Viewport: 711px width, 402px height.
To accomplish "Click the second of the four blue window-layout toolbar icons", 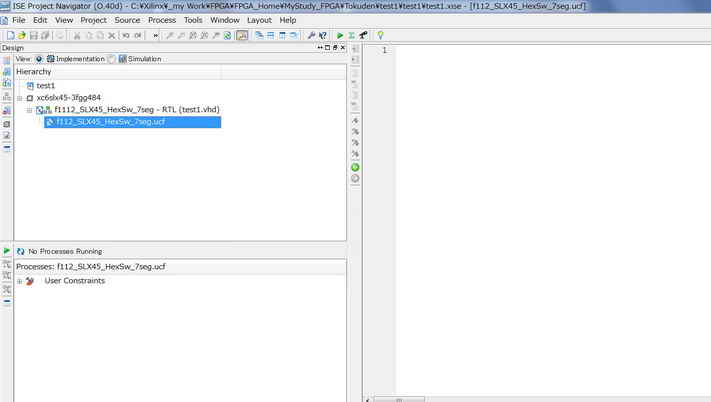I will pyautogui.click(x=271, y=35).
